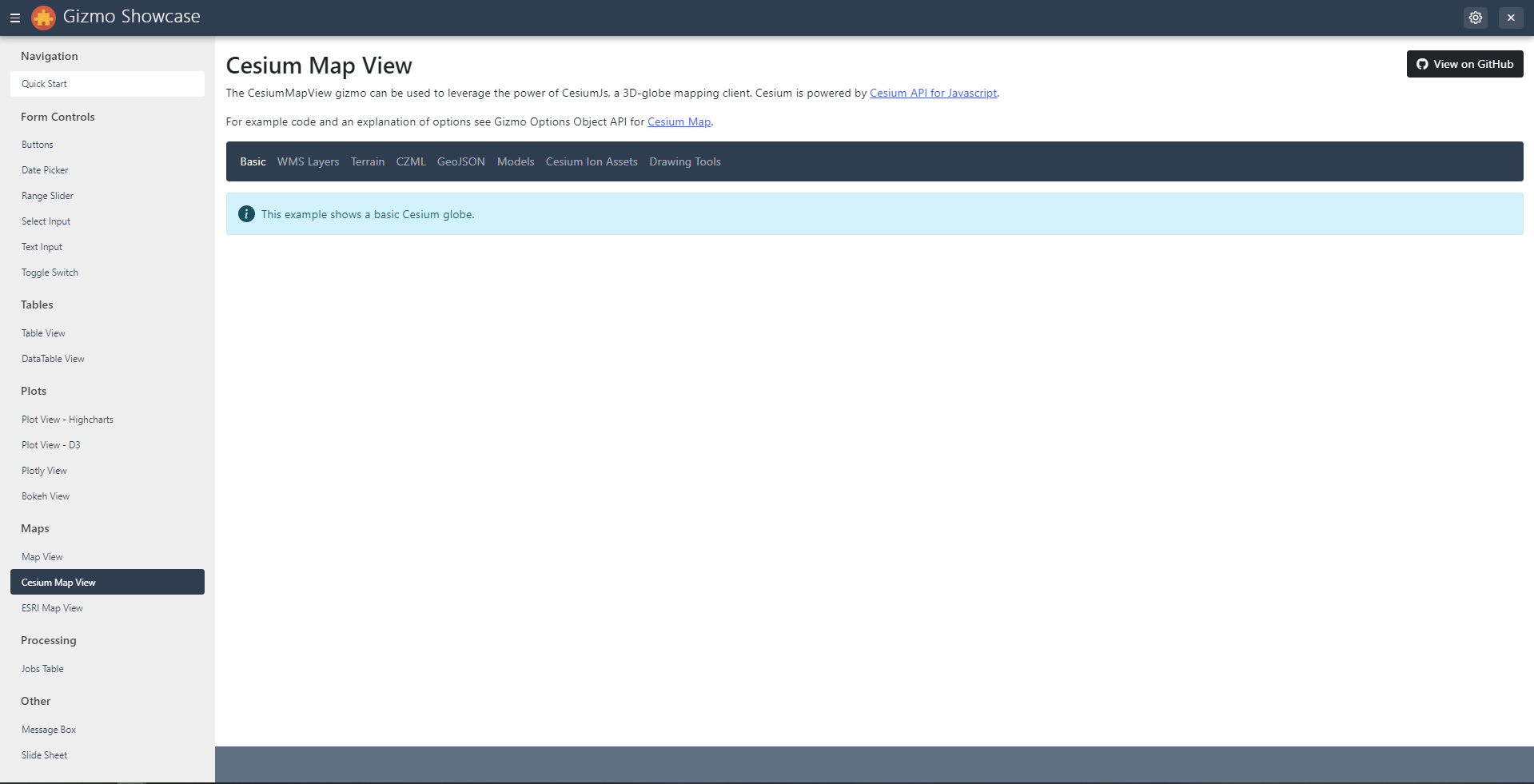
Task: Click the GitHub octocat icon
Action: pyautogui.click(x=1422, y=63)
